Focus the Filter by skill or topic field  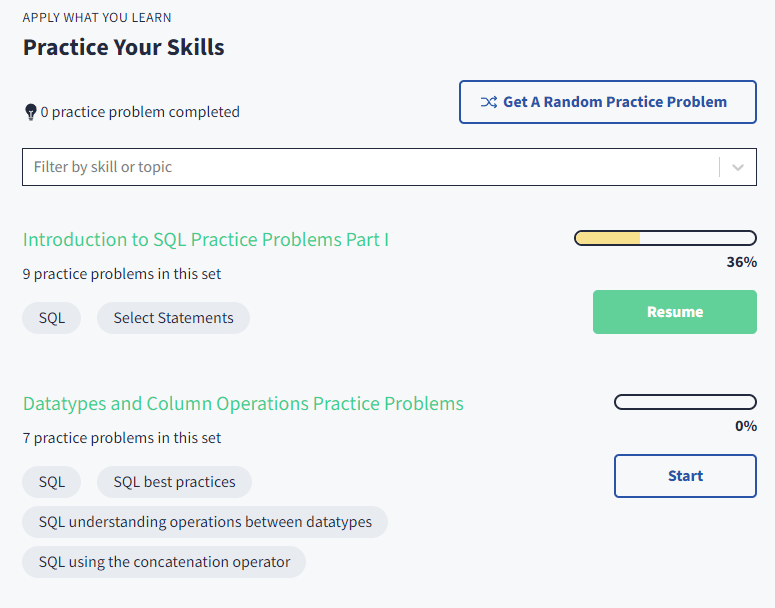coord(370,167)
